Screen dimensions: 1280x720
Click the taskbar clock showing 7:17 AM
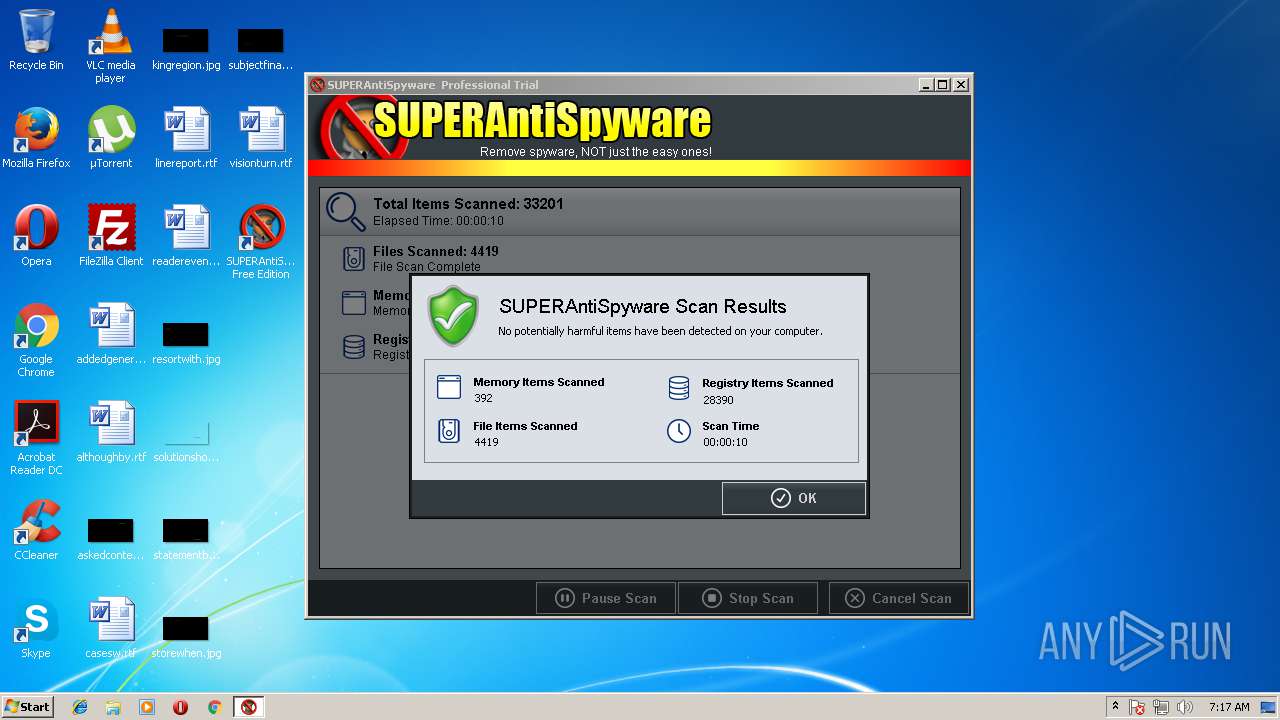click(x=1229, y=707)
